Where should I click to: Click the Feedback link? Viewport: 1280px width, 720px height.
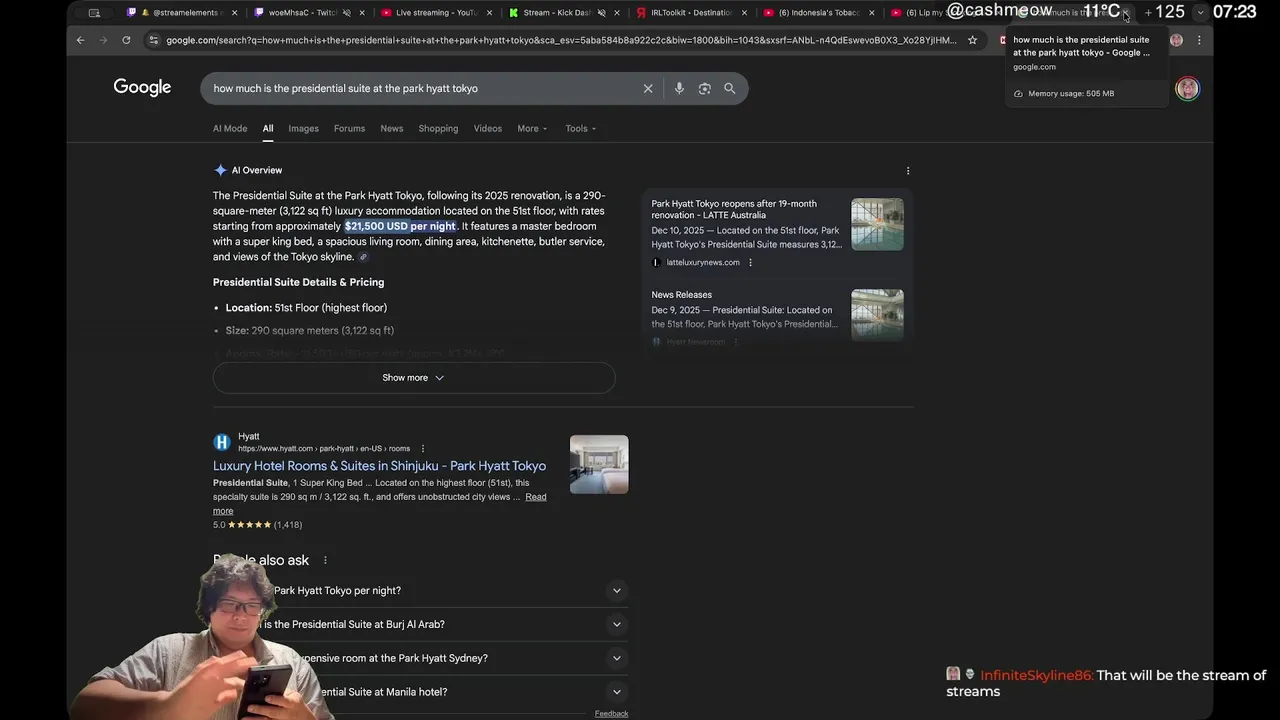pos(611,713)
